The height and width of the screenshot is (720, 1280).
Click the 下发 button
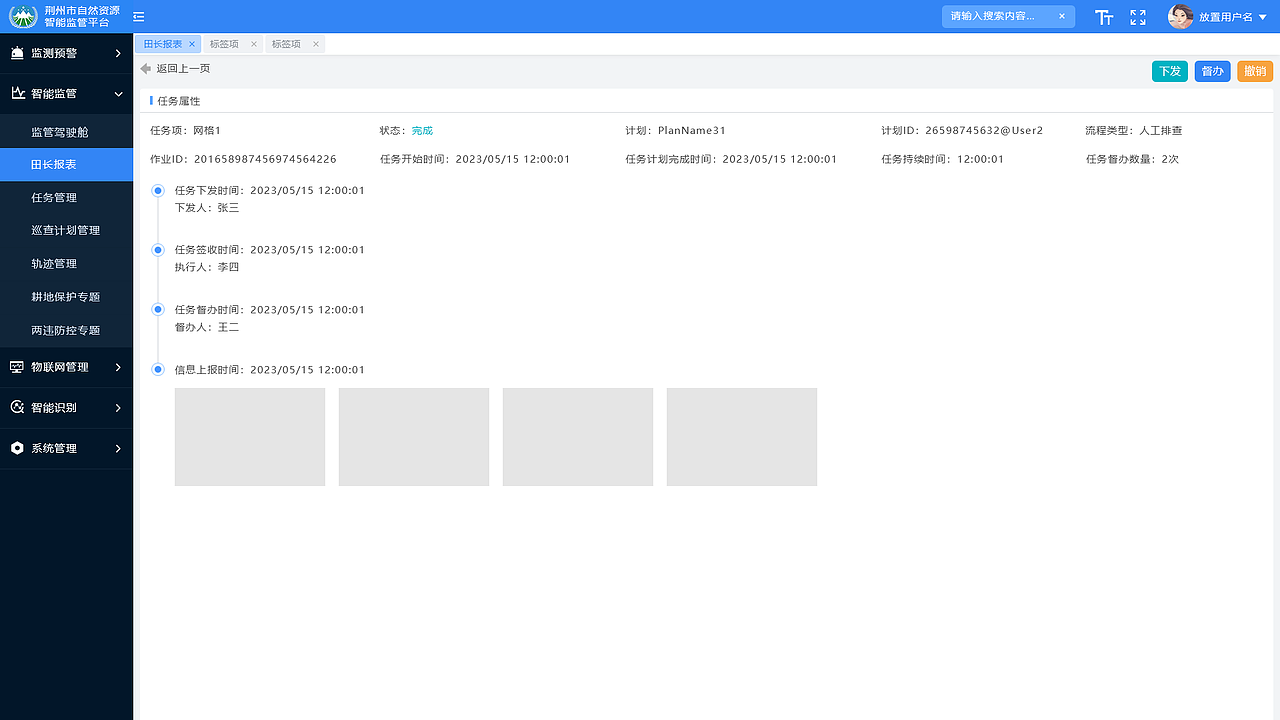pyautogui.click(x=1169, y=71)
